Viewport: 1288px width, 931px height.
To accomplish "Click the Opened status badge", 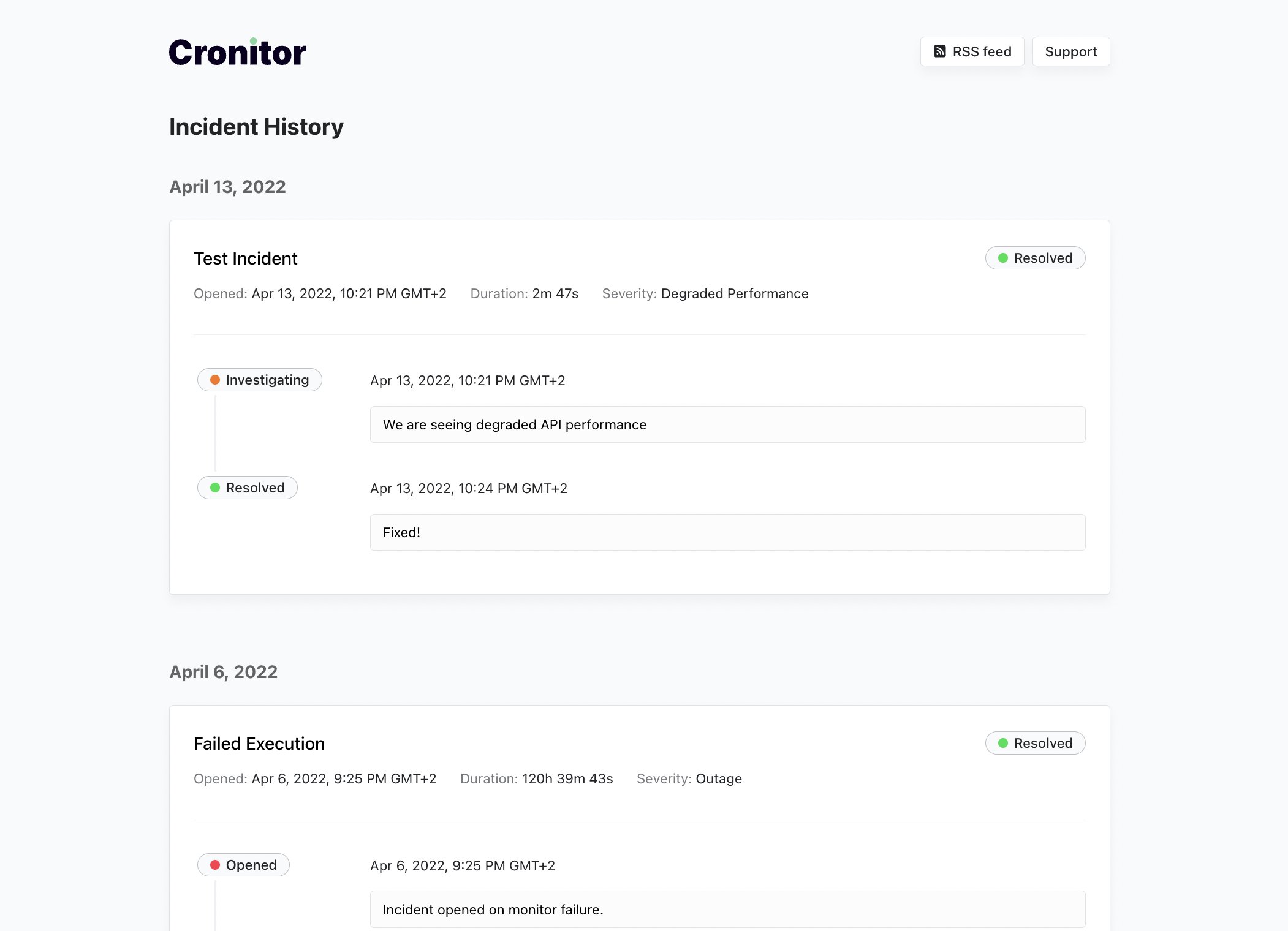I will [243, 865].
